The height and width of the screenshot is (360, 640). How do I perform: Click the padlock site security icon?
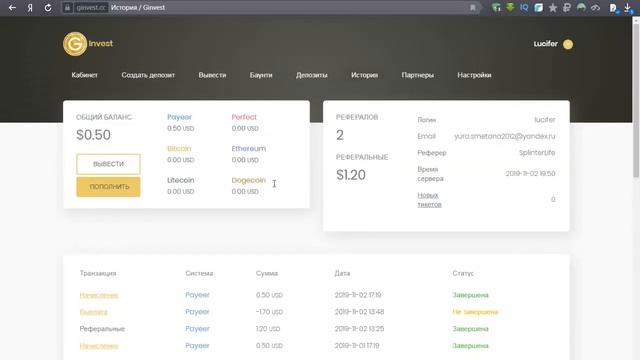point(68,7)
